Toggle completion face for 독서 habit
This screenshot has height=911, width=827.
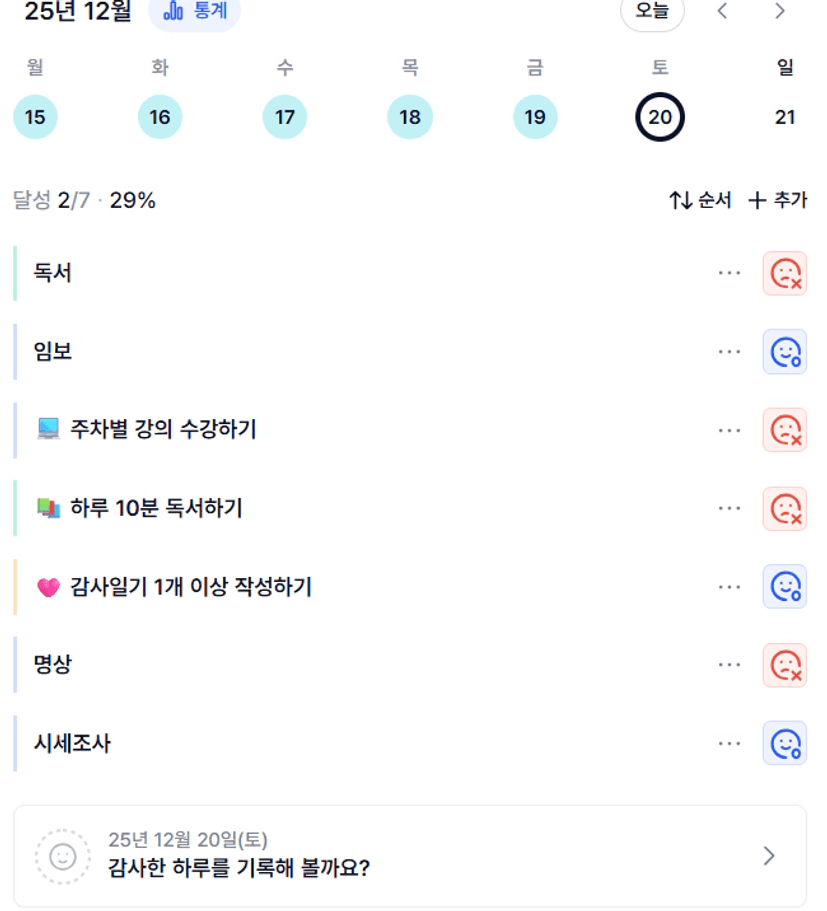point(785,273)
